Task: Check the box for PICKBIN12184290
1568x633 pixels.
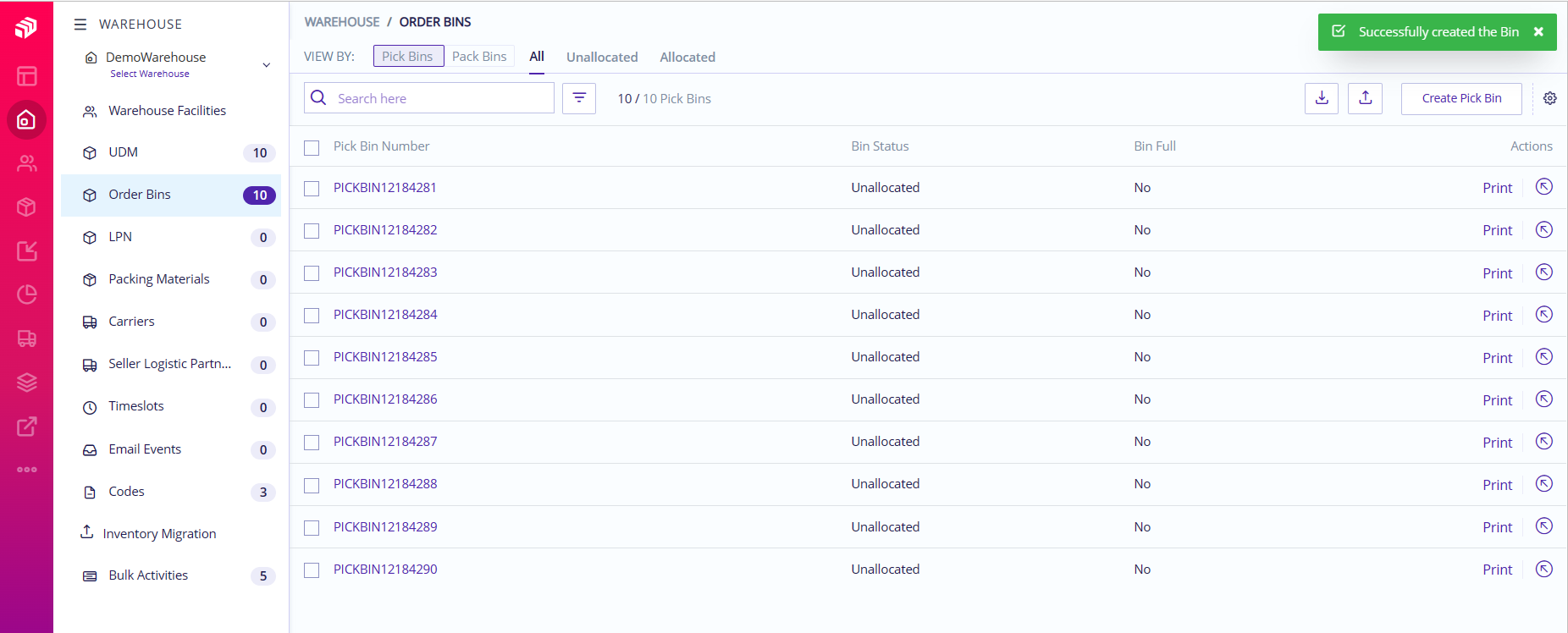Action: point(312,570)
